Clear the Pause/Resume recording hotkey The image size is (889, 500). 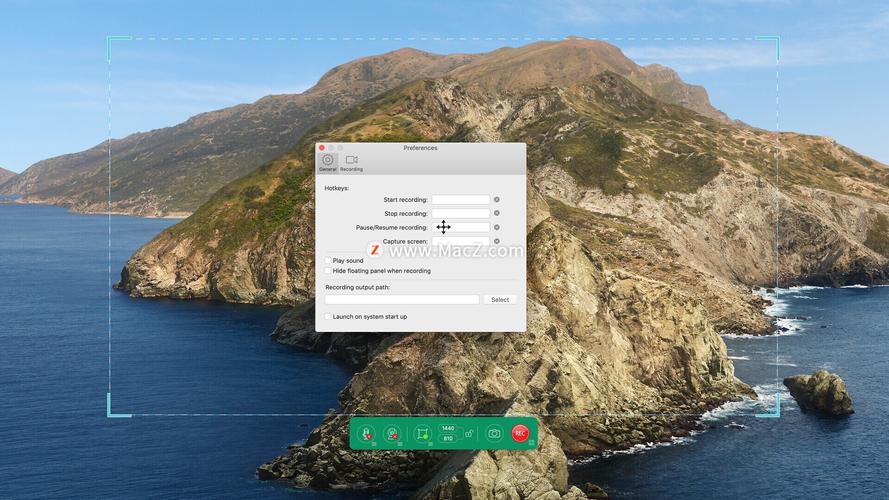(497, 227)
